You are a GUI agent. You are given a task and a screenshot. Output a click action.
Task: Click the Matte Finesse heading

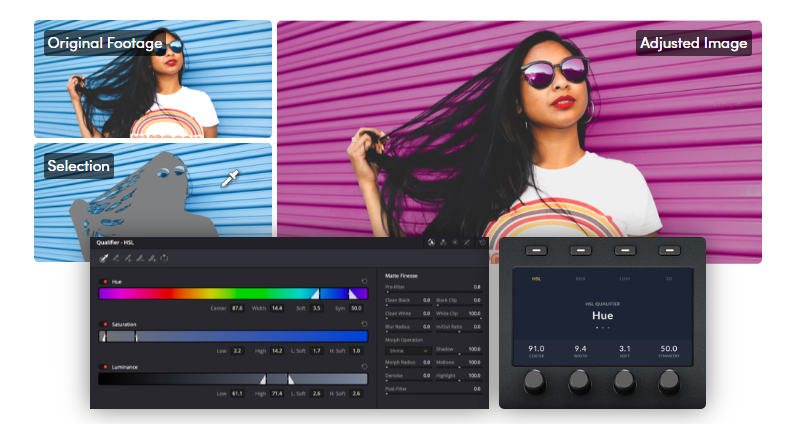point(401,275)
